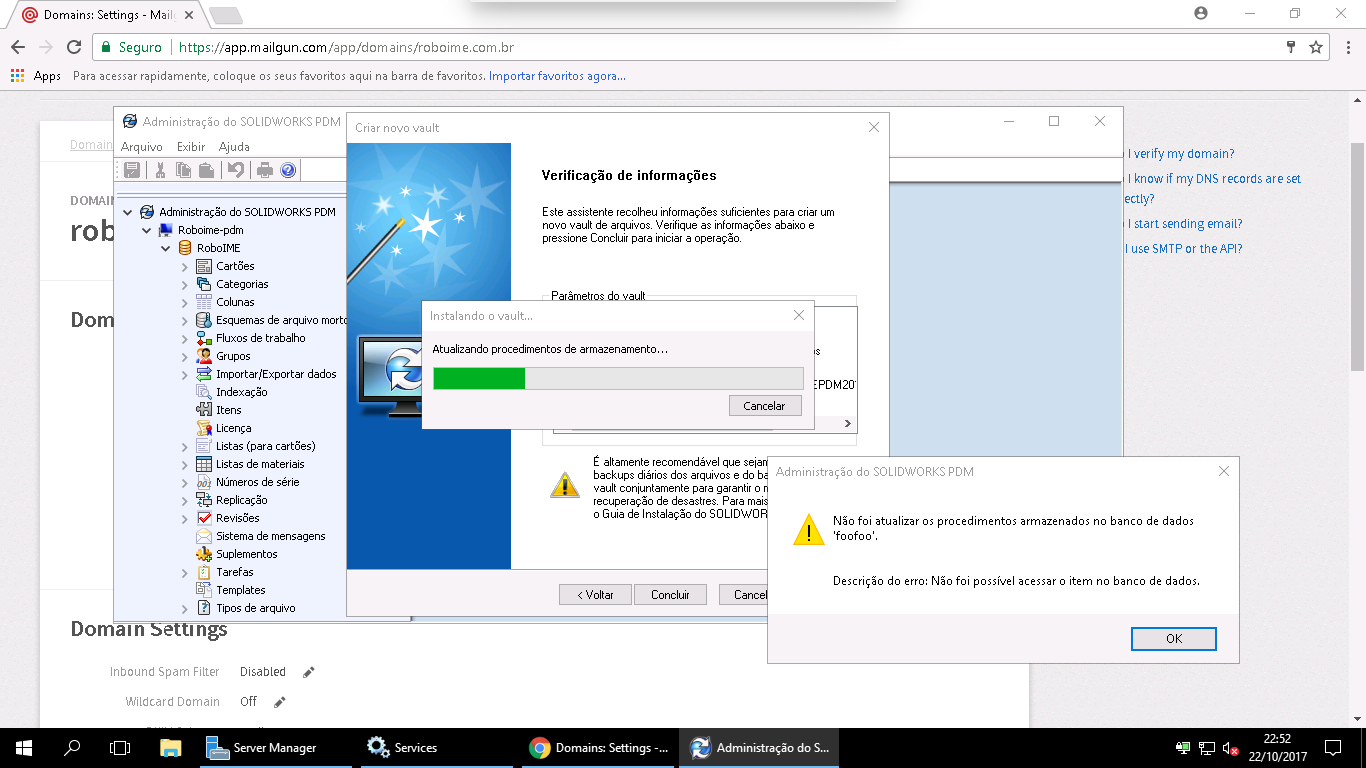
Task: Open the Windows Start menu
Action: 24,748
